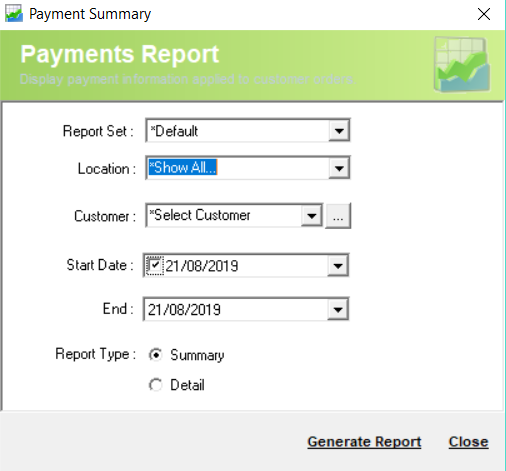506x471 pixels.
Task: Close the Payment Summary window with X
Action: coord(483,14)
